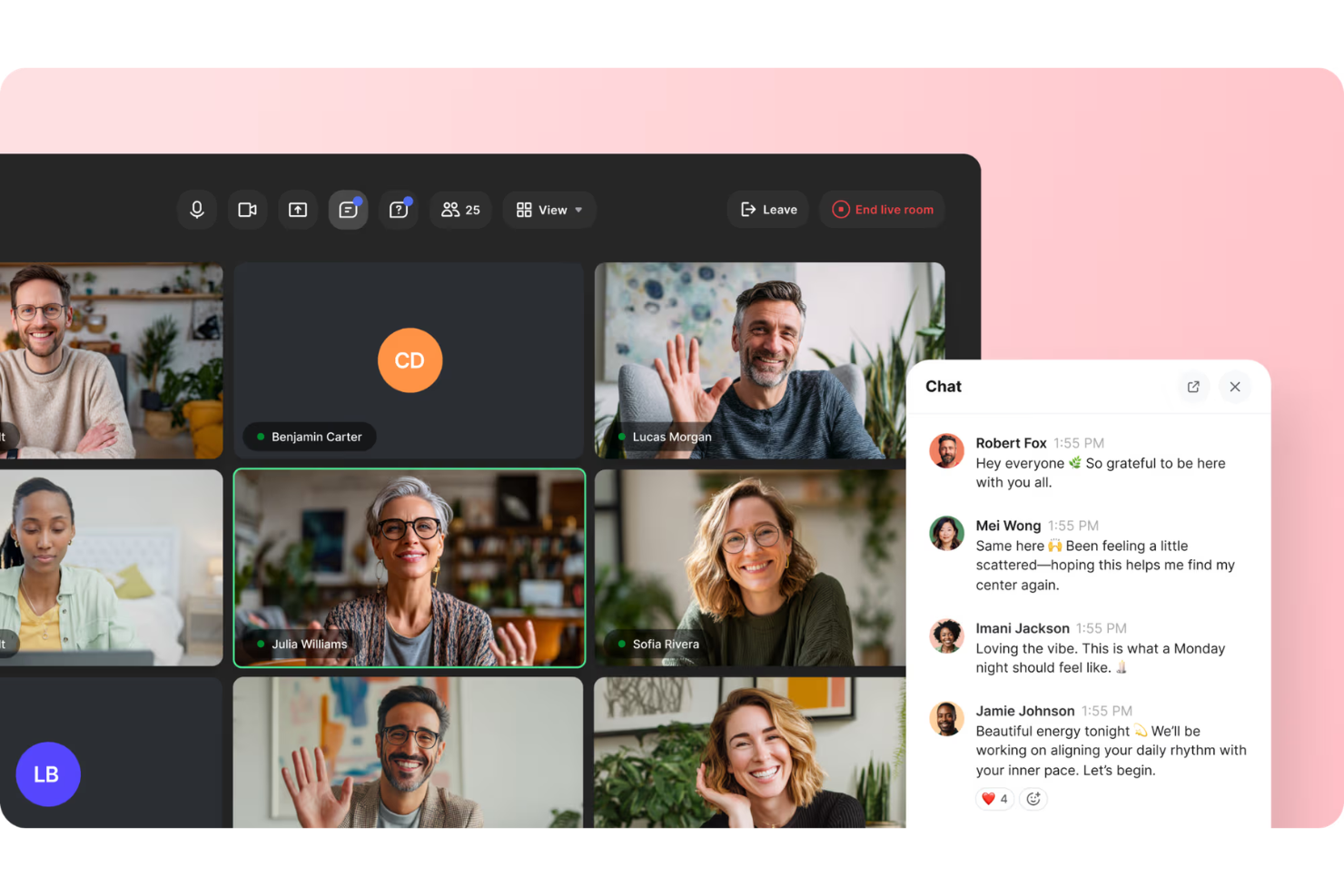Select Lucas Morgan's video tile
1344x896 pixels.
pyautogui.click(x=769, y=360)
